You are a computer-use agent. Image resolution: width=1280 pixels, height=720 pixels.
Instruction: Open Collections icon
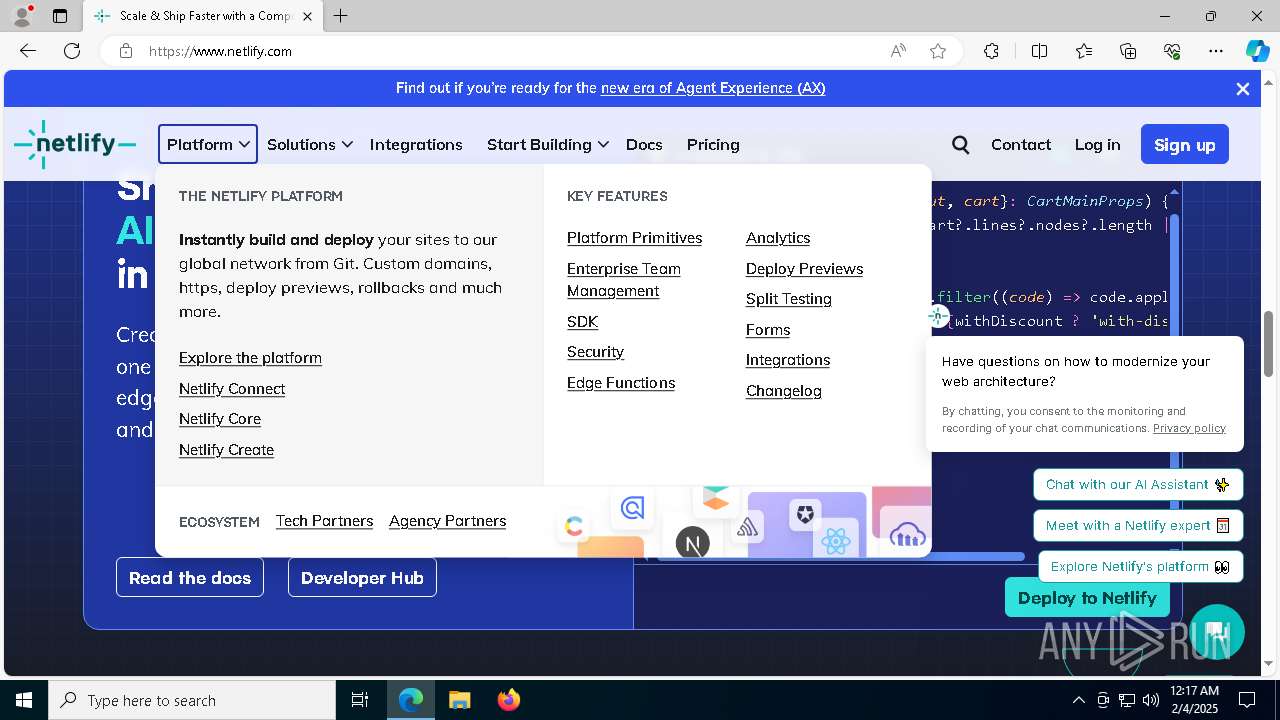(1128, 51)
